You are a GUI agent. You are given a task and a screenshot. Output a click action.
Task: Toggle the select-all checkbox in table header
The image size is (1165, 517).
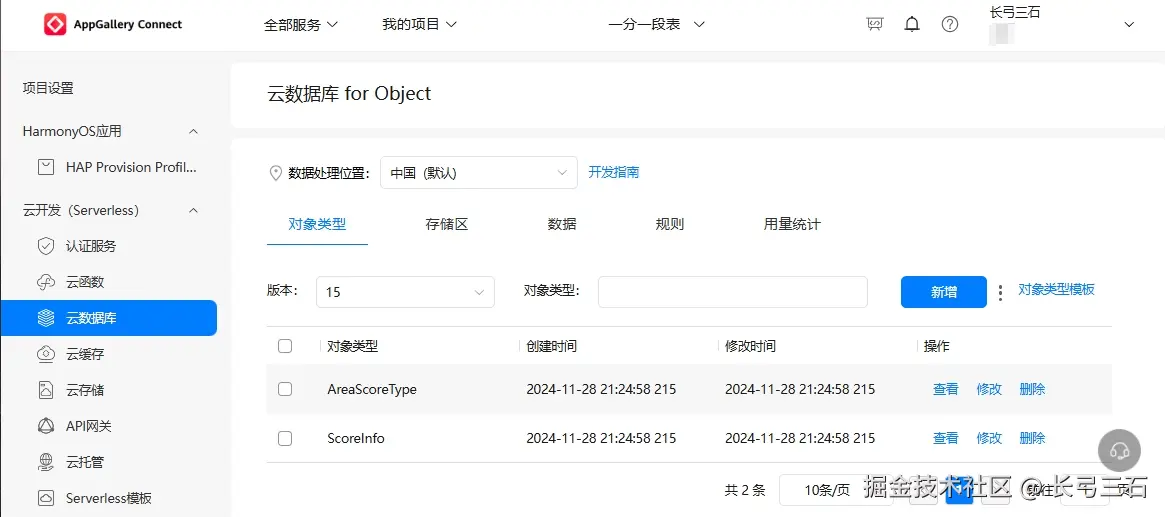point(285,346)
